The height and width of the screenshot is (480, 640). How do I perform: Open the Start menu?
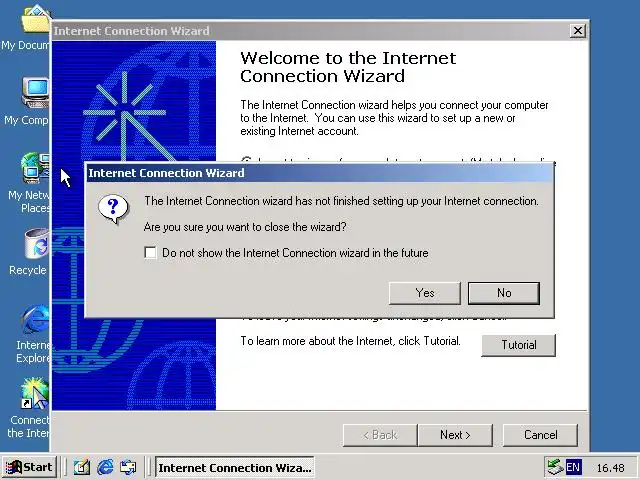tap(29, 467)
